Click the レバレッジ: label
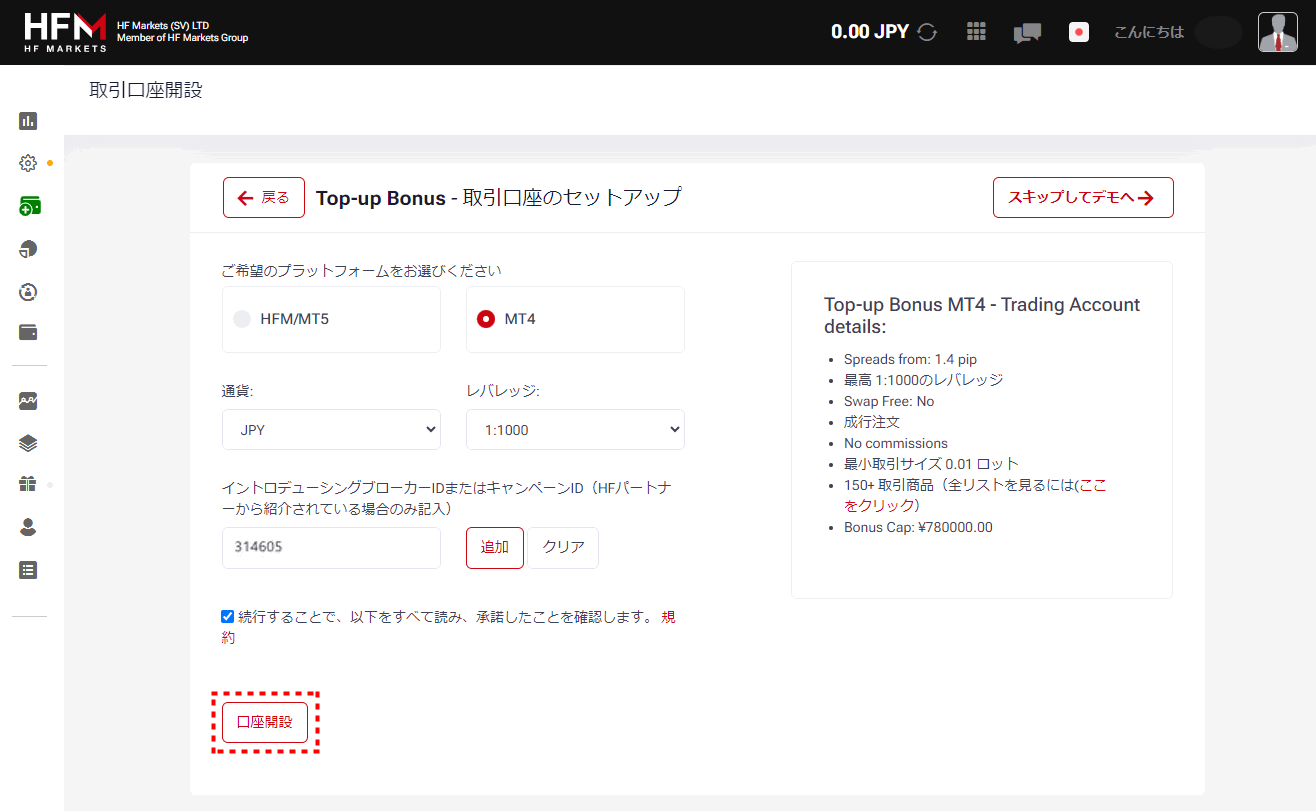 pos(503,391)
